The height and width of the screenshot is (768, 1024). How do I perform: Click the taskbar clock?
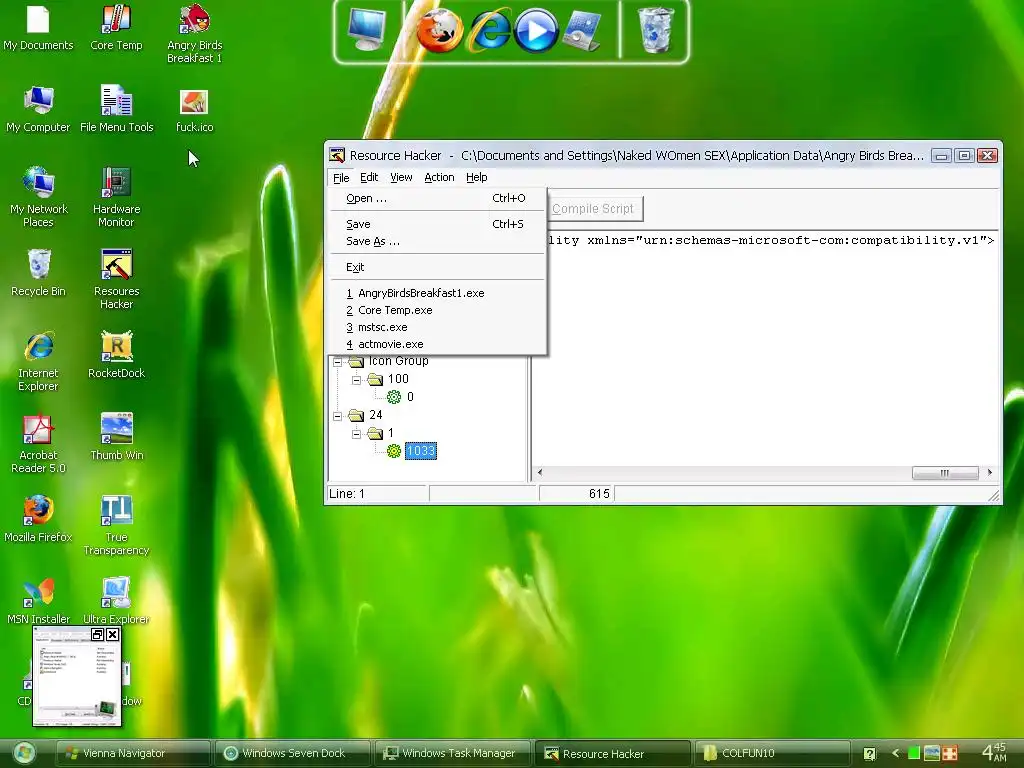994,752
